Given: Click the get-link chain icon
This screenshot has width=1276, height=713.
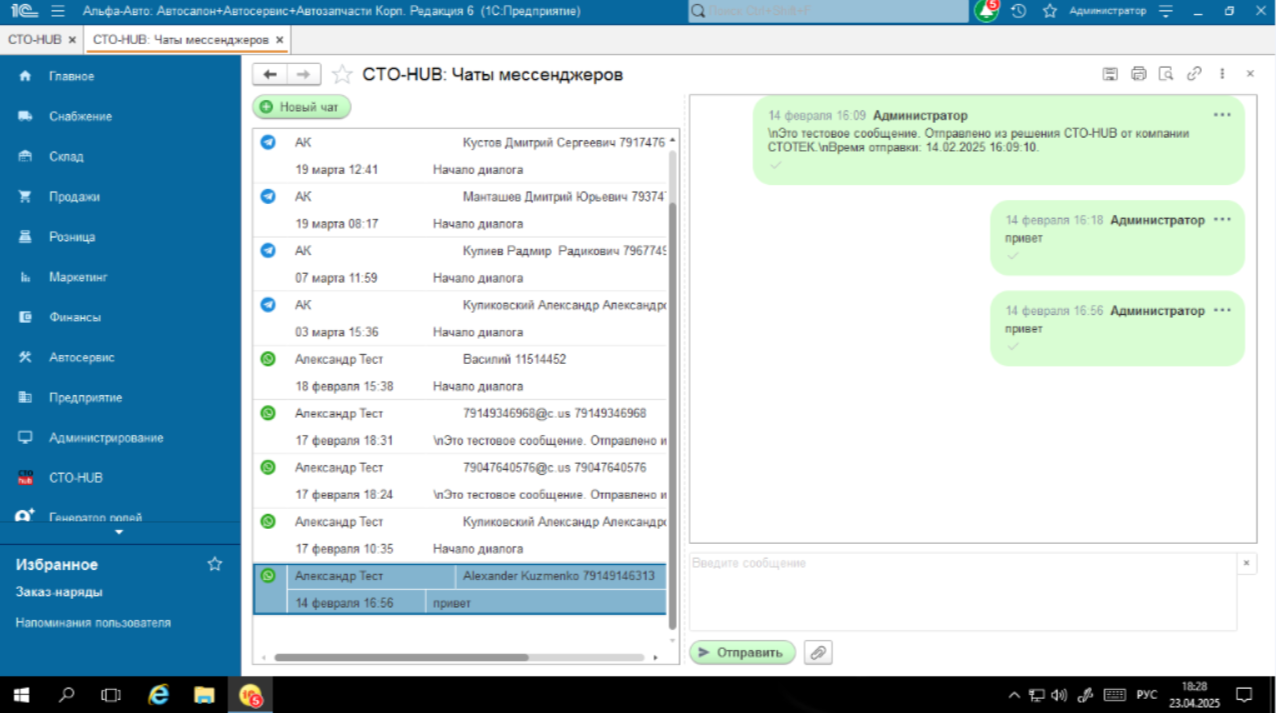Looking at the screenshot, I should (x=1194, y=74).
